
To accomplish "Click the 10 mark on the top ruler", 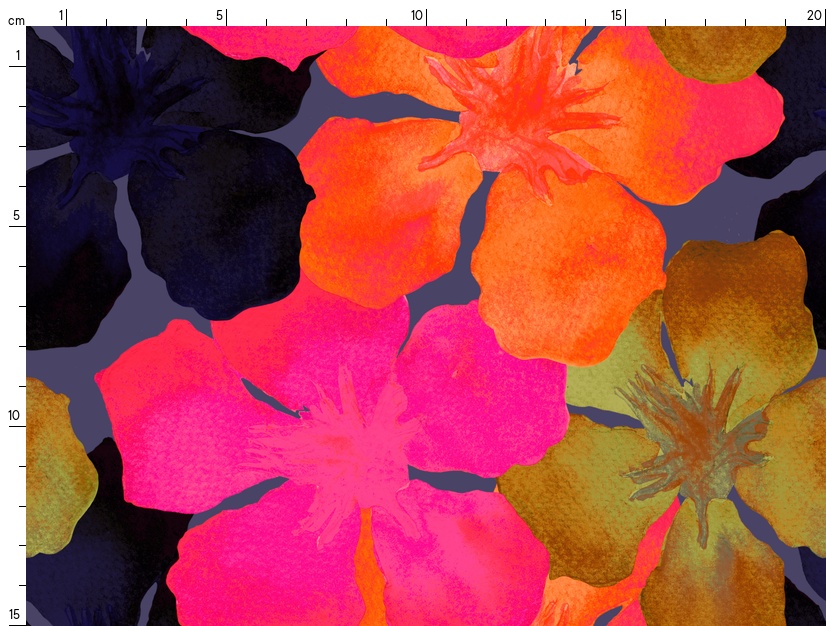I will click(x=417, y=16).
